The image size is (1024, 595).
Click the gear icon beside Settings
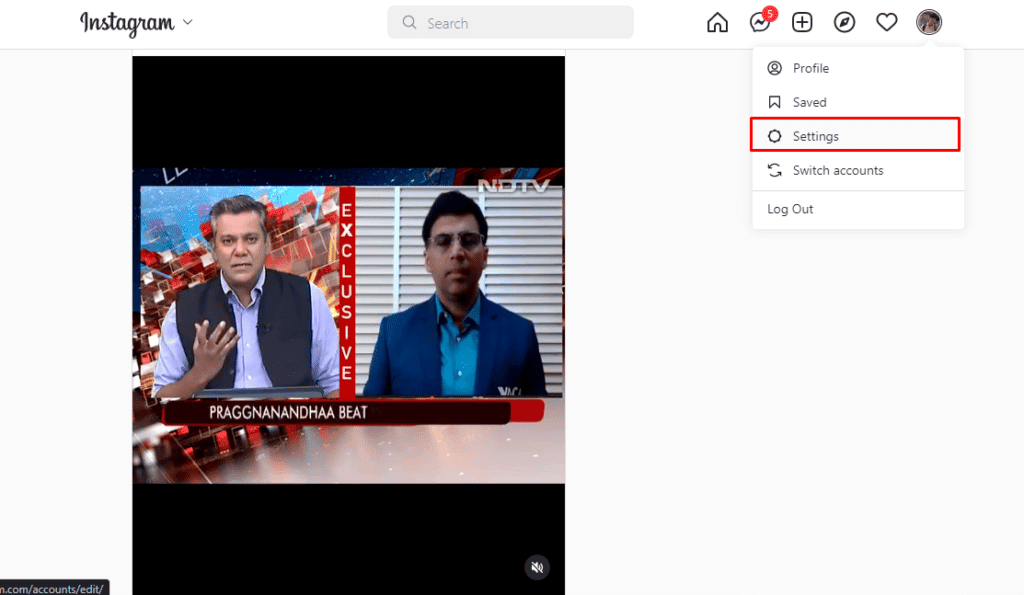coord(774,136)
